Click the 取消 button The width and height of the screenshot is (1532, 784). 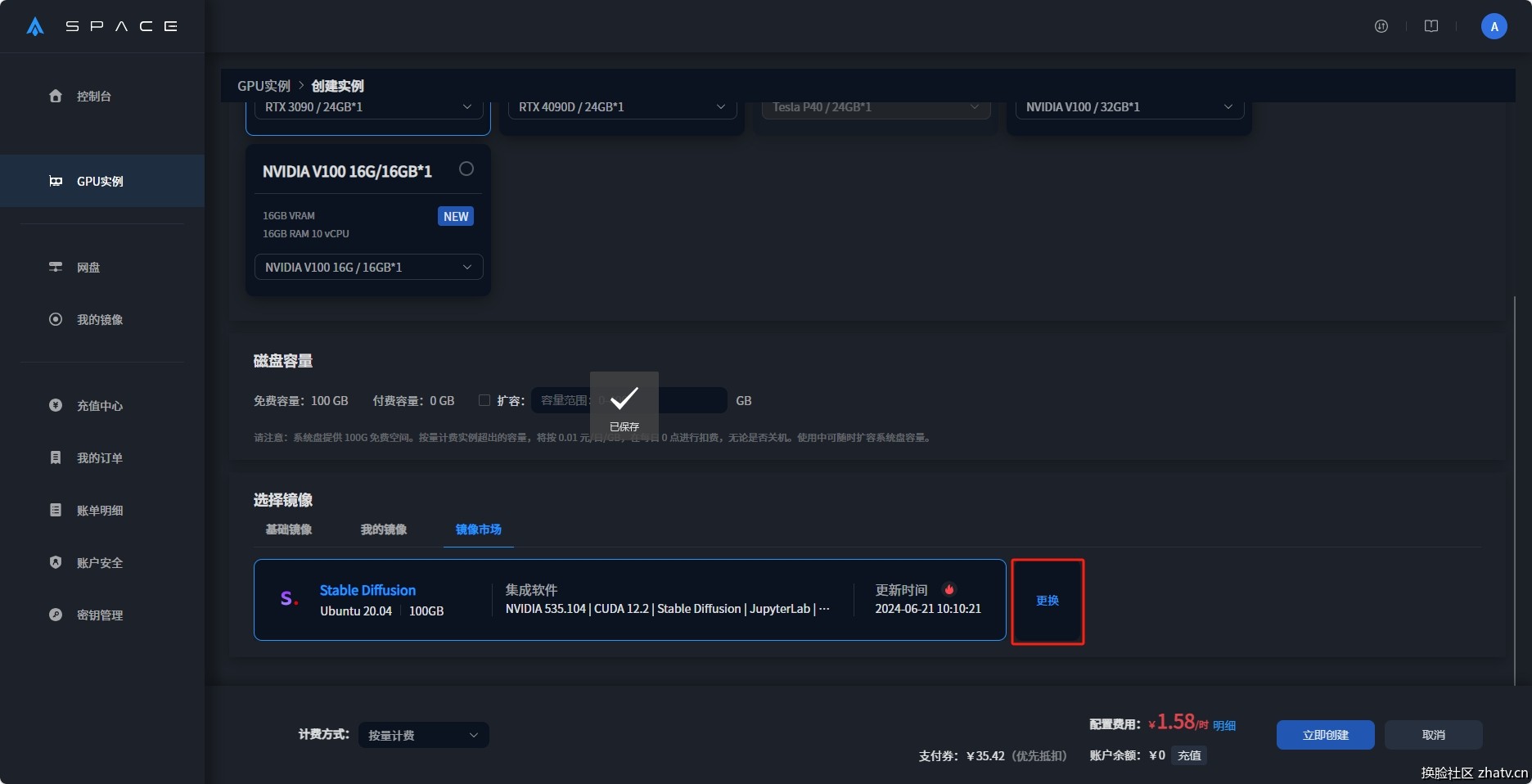pyautogui.click(x=1434, y=735)
